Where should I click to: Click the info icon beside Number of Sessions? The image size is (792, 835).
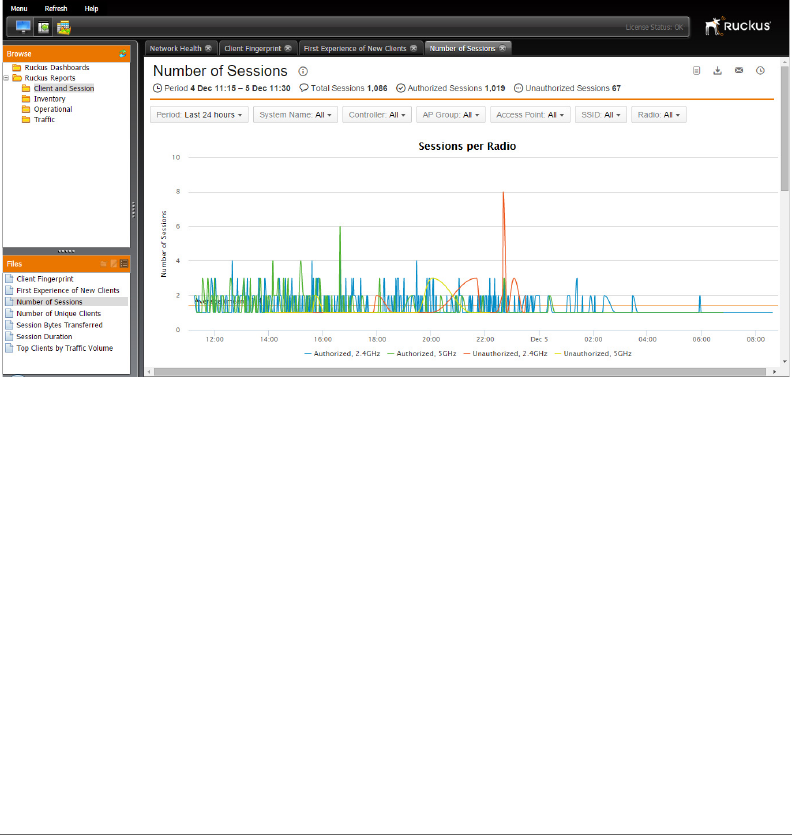point(303,71)
